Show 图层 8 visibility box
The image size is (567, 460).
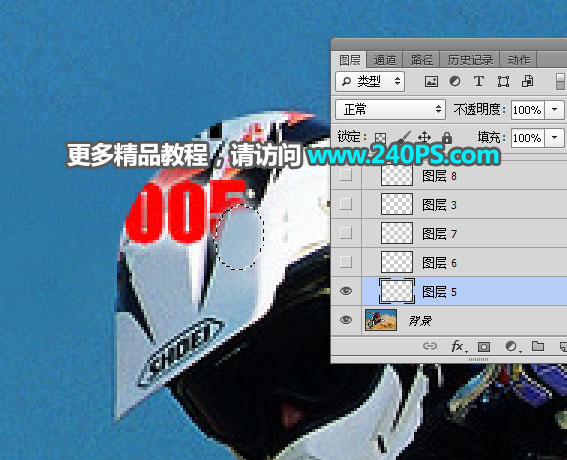[346, 175]
